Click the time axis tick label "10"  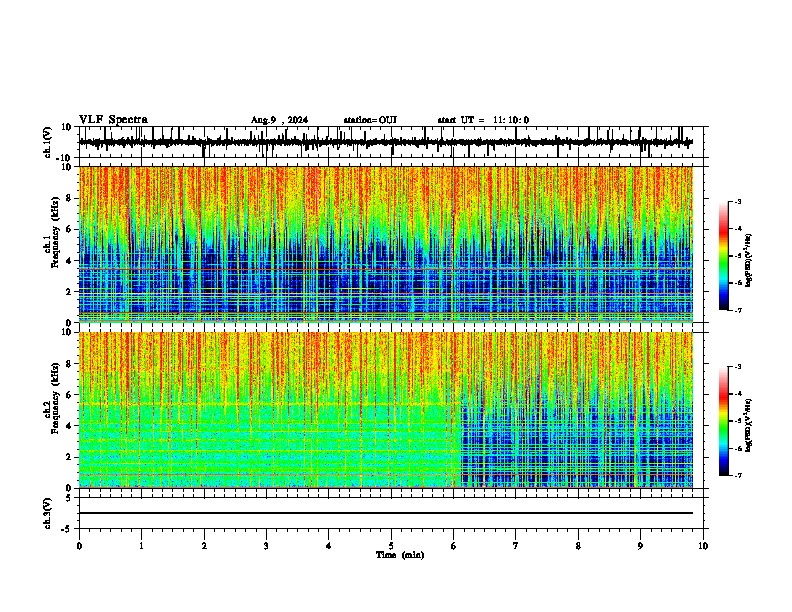point(703,546)
